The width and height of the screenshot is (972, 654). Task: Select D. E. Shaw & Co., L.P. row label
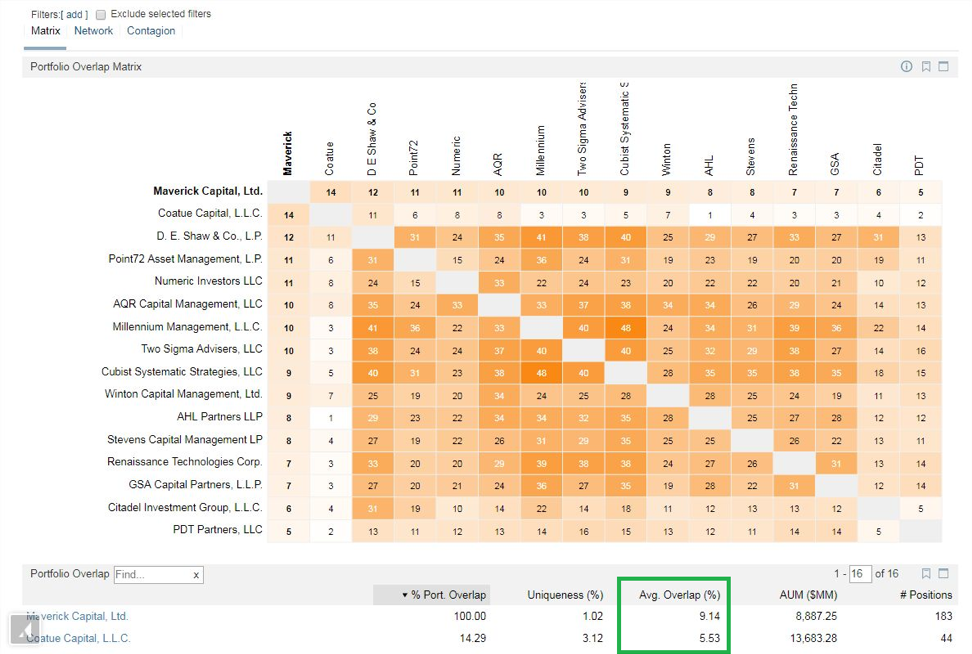[209, 236]
